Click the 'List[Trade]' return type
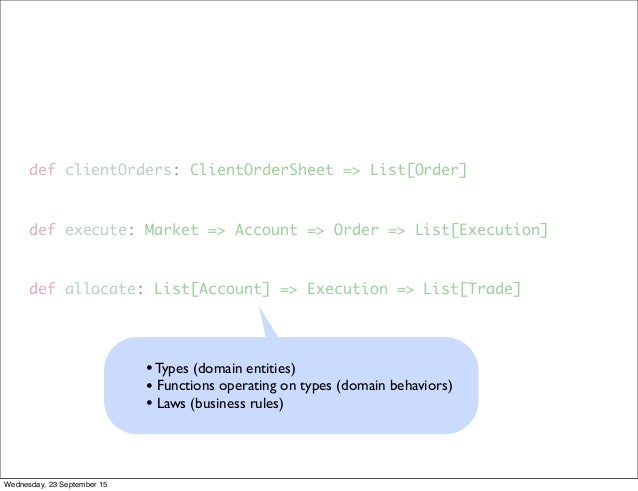The image size is (638, 491). coord(472,289)
